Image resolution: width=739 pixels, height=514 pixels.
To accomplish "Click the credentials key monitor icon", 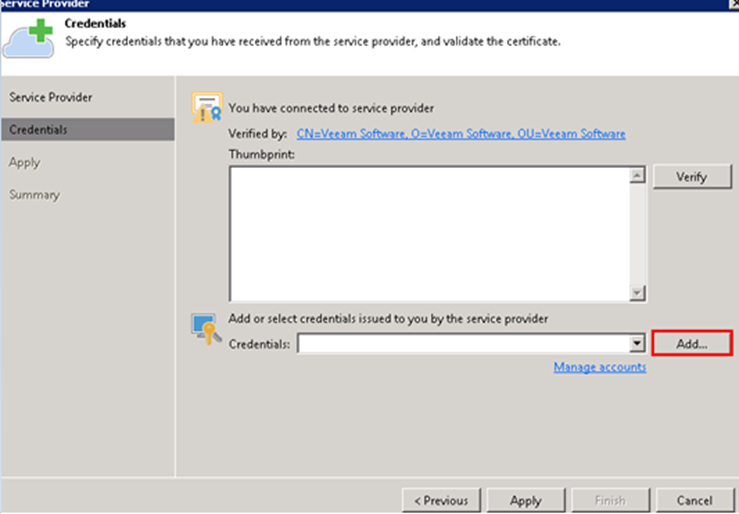I will click(206, 329).
